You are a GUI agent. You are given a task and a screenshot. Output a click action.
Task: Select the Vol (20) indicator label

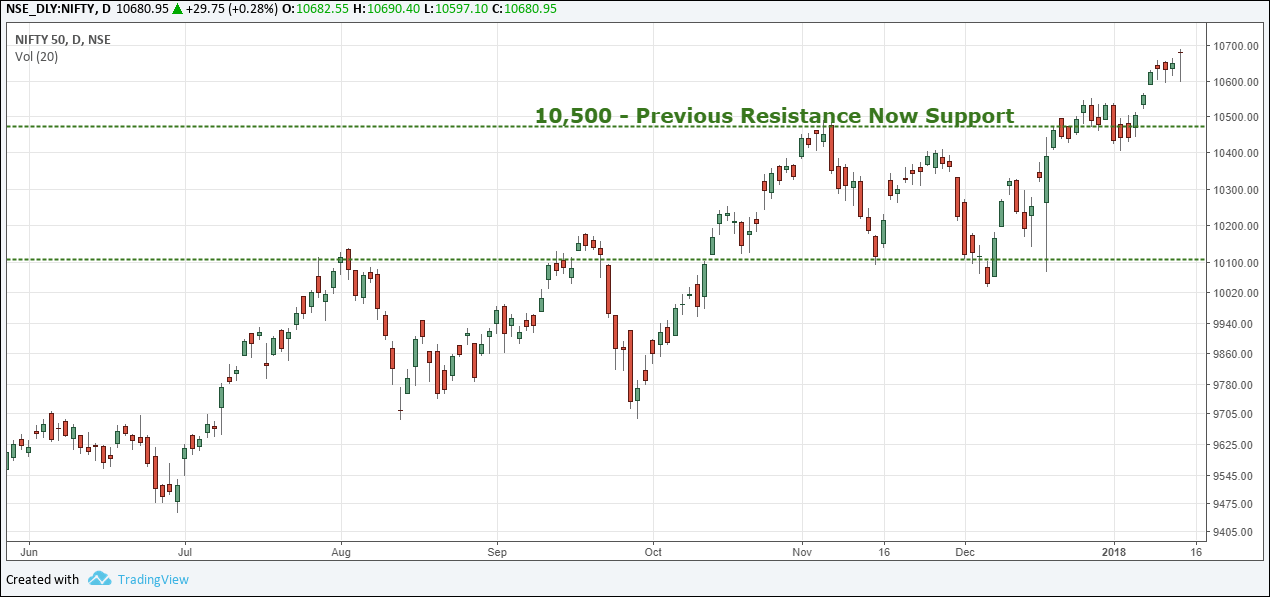36,56
